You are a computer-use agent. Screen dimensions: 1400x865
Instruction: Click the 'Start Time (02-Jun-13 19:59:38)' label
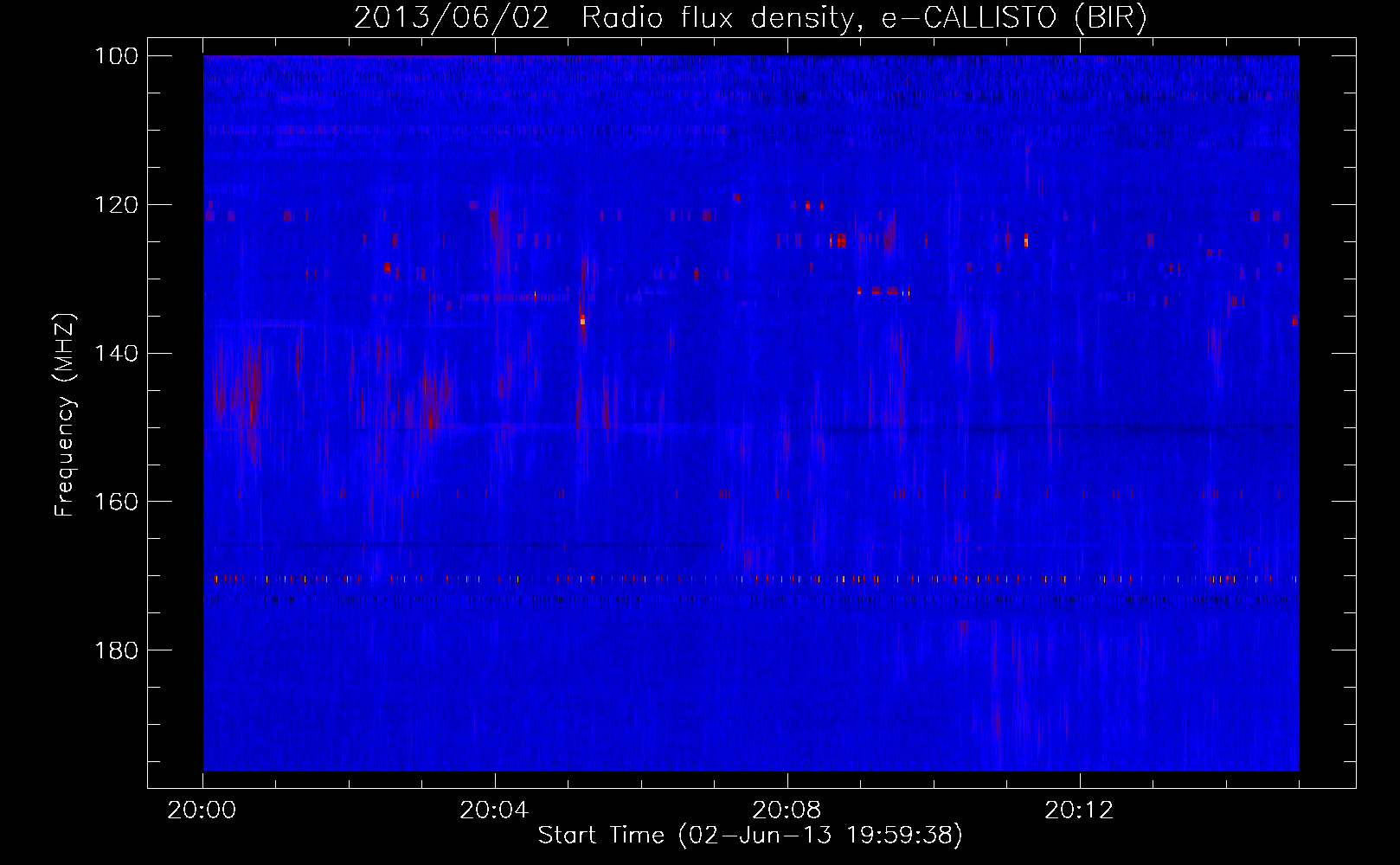(750, 836)
